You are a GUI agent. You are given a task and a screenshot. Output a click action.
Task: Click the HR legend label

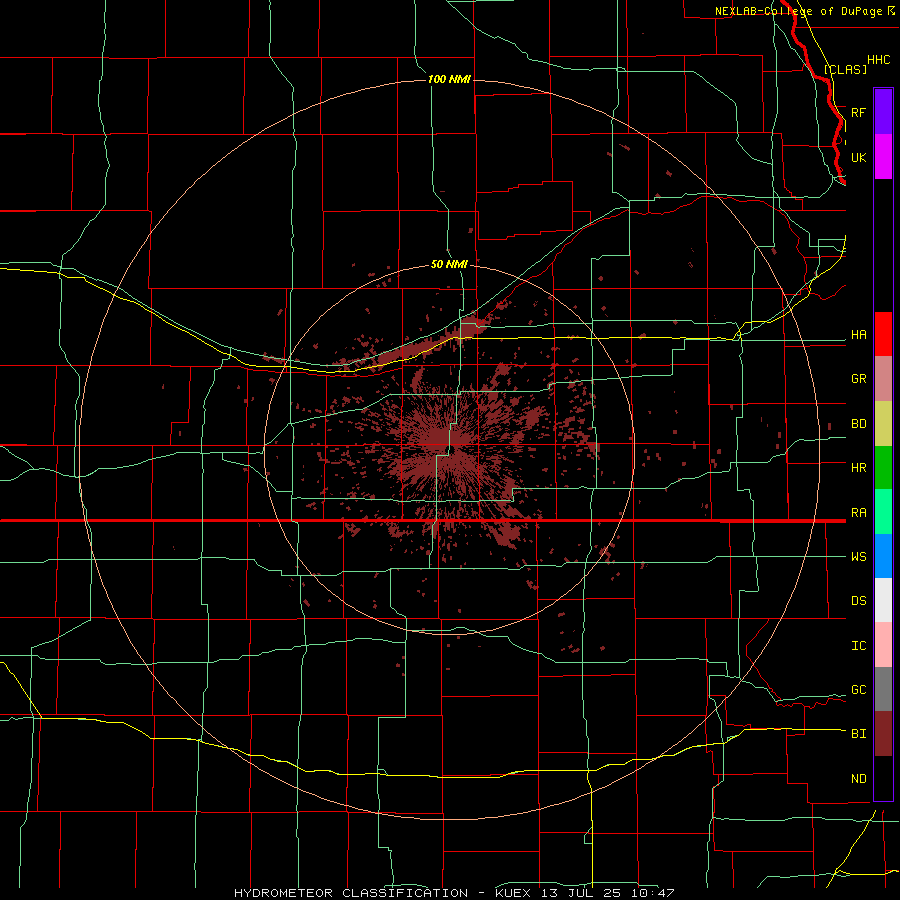(858, 468)
